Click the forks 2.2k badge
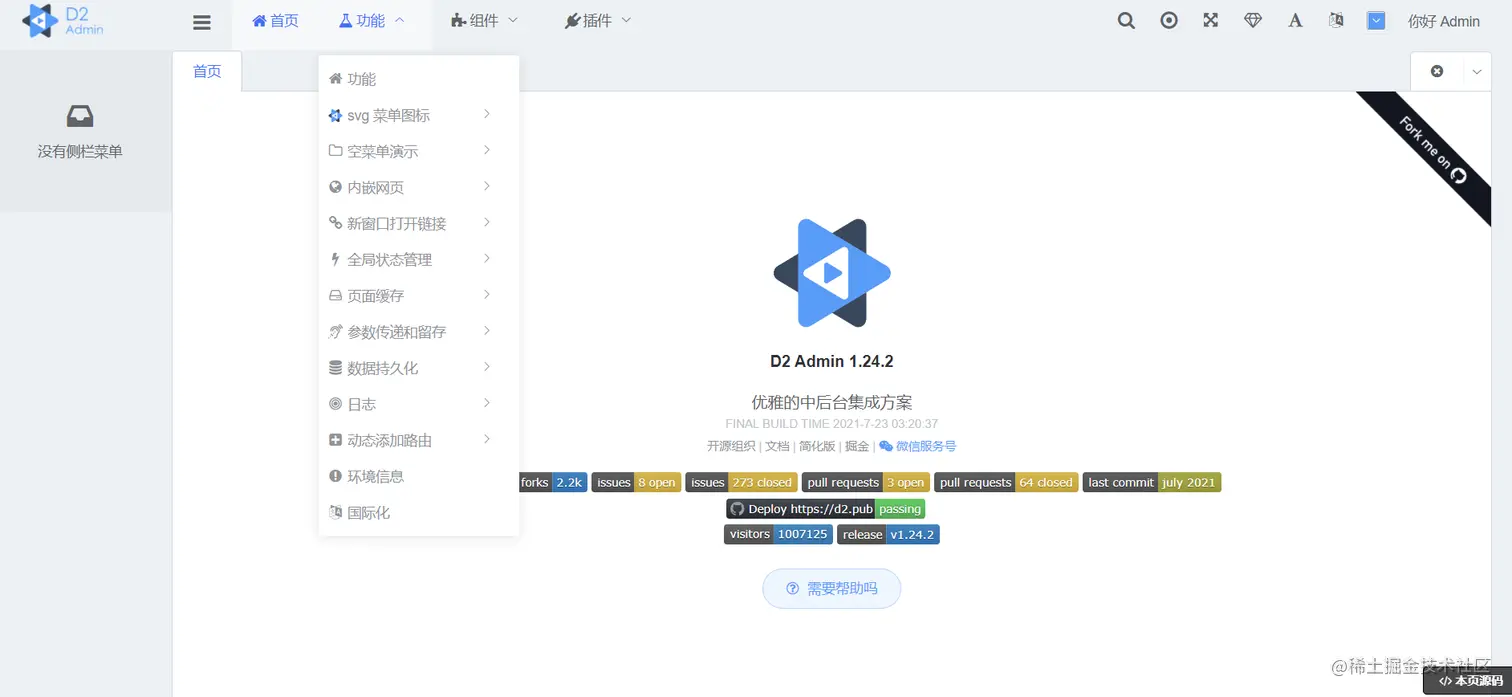 [551, 482]
